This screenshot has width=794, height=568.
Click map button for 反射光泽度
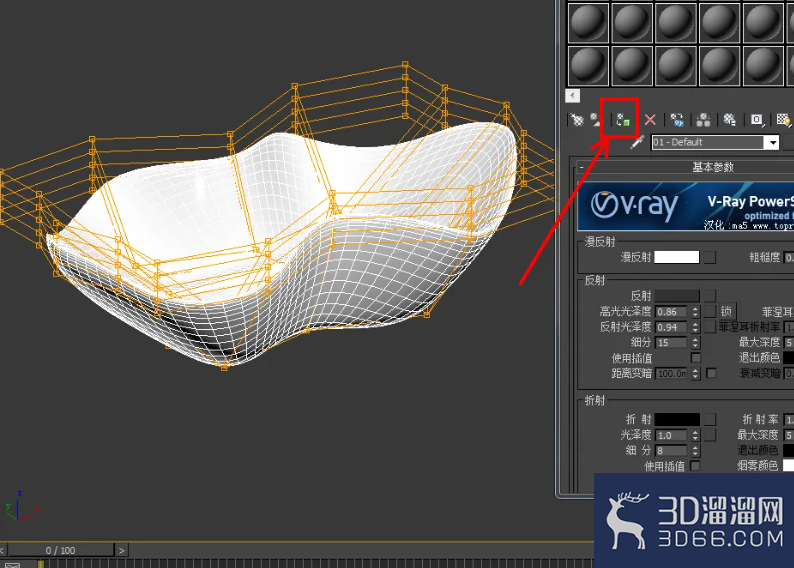pos(710,327)
